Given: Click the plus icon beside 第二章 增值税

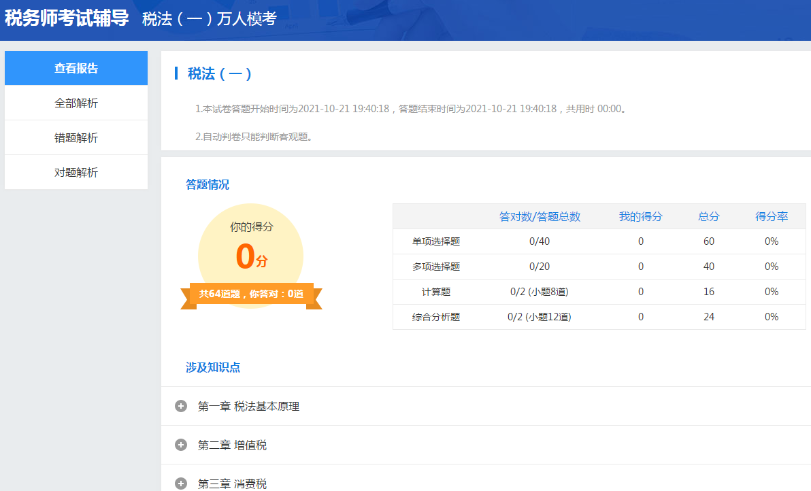Looking at the screenshot, I should pyautogui.click(x=181, y=445).
